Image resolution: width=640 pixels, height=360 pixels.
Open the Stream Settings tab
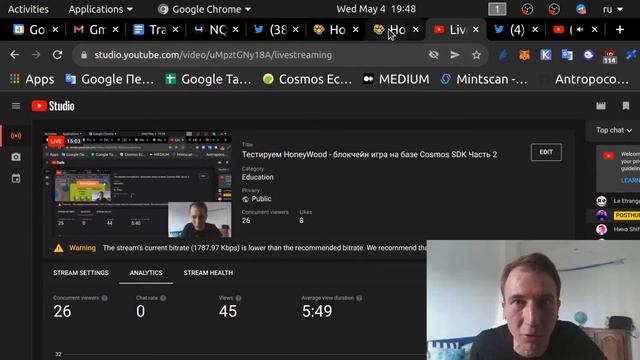click(81, 273)
